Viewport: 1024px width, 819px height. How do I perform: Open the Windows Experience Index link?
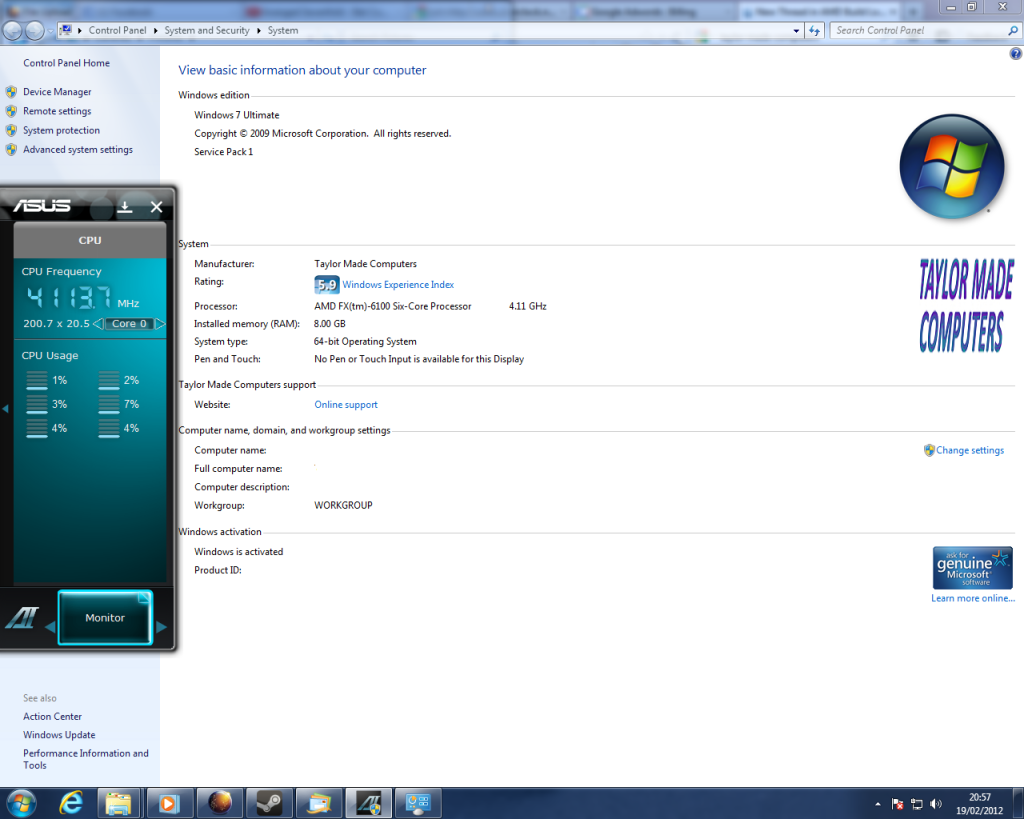point(398,285)
